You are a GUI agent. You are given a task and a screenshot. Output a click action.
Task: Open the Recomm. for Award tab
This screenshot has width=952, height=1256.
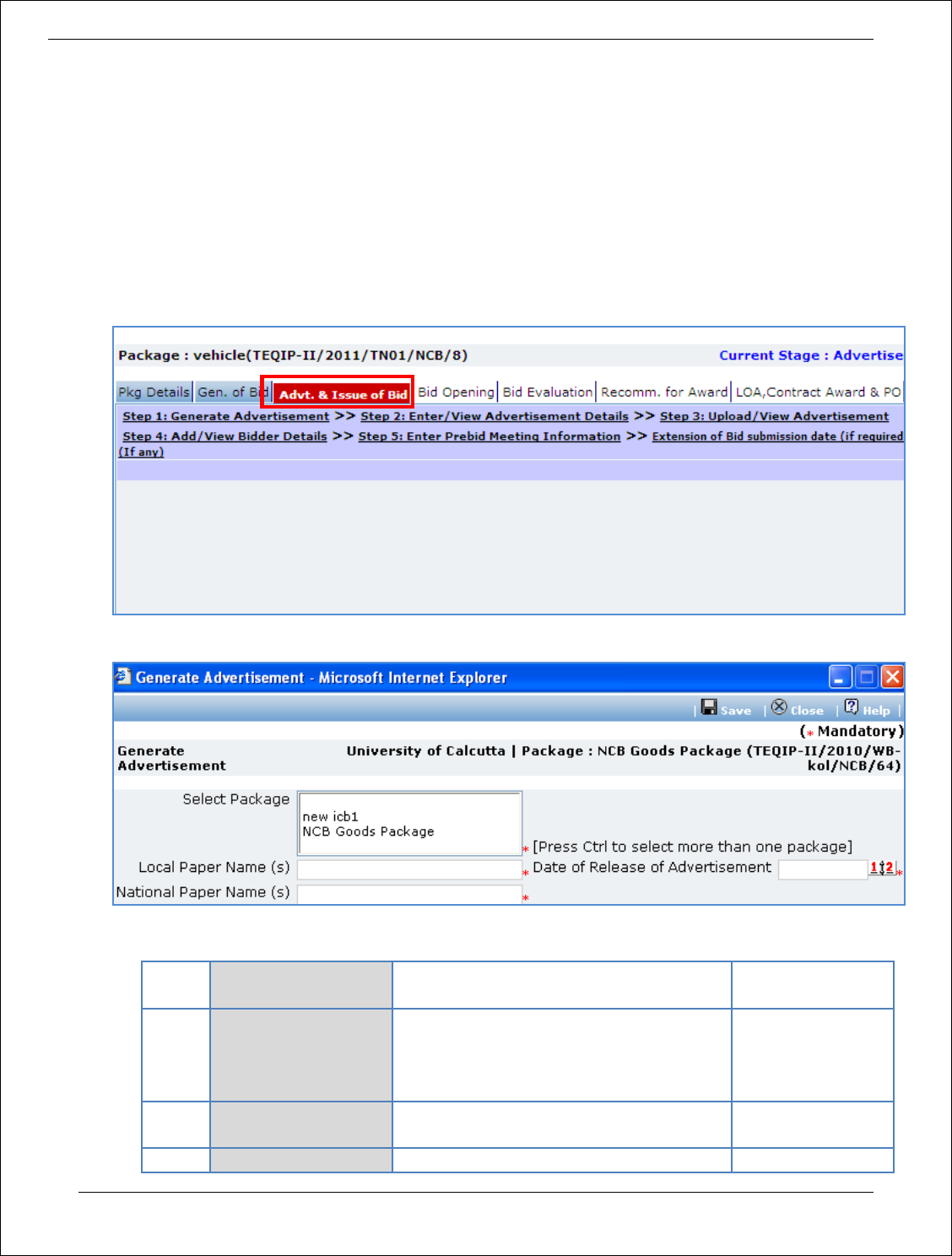pyautogui.click(x=664, y=392)
